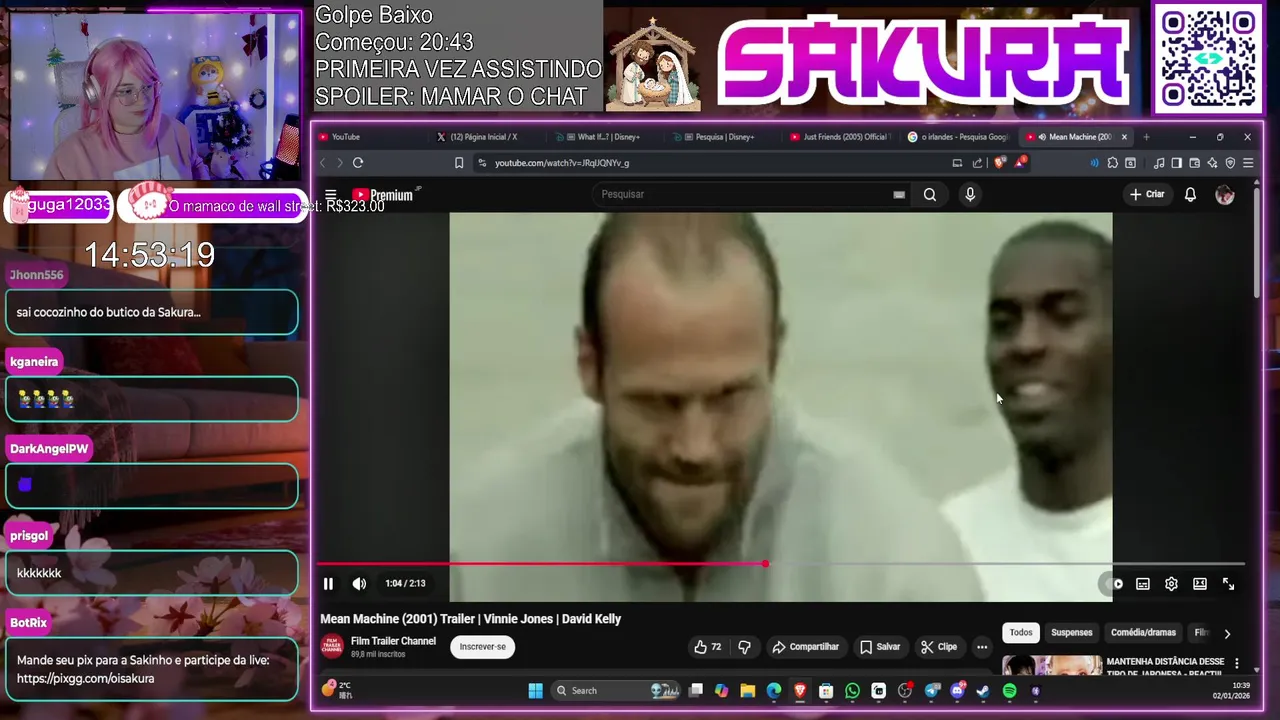Click the red progress bar scrubber handle
The image size is (1280, 720).
(765, 564)
